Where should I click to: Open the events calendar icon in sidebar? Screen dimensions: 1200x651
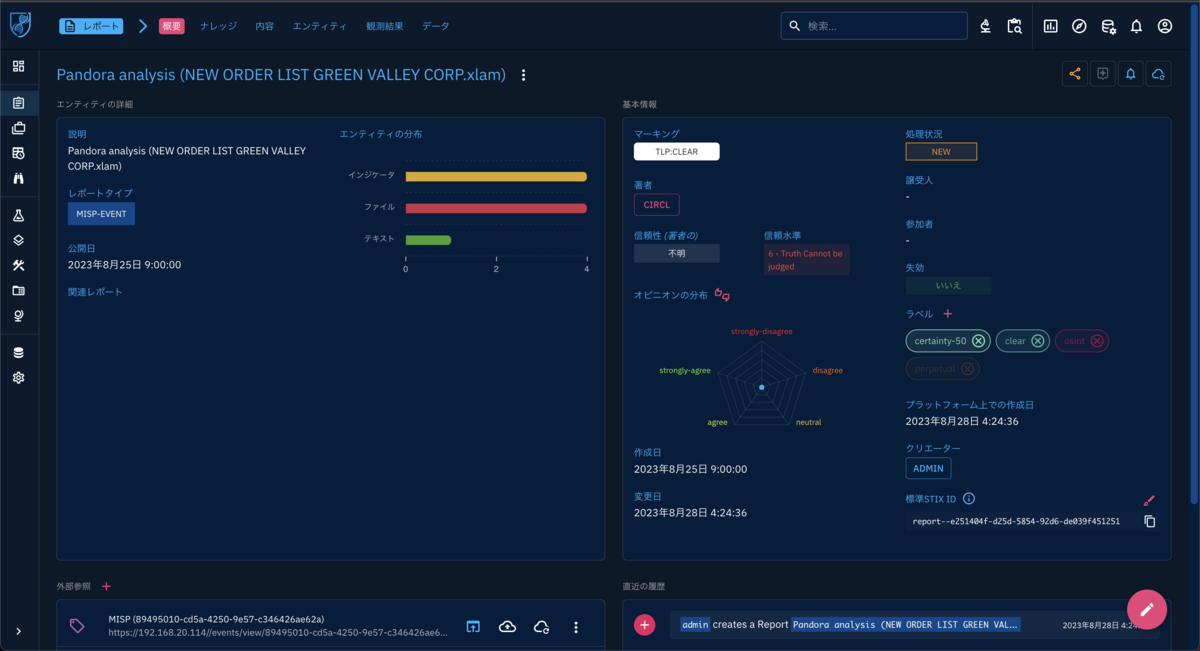point(18,153)
